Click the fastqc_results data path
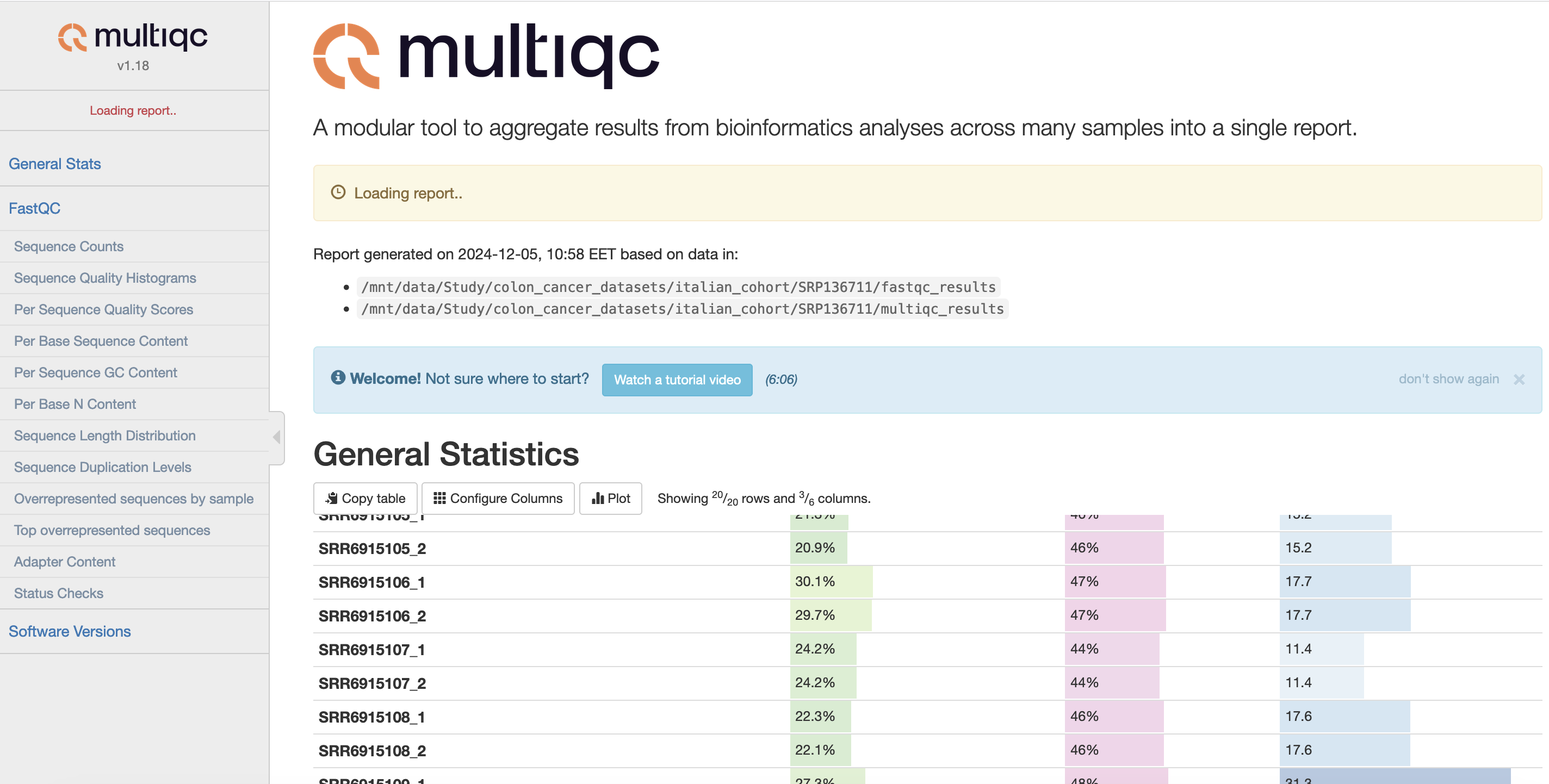1549x784 pixels. 678,287
